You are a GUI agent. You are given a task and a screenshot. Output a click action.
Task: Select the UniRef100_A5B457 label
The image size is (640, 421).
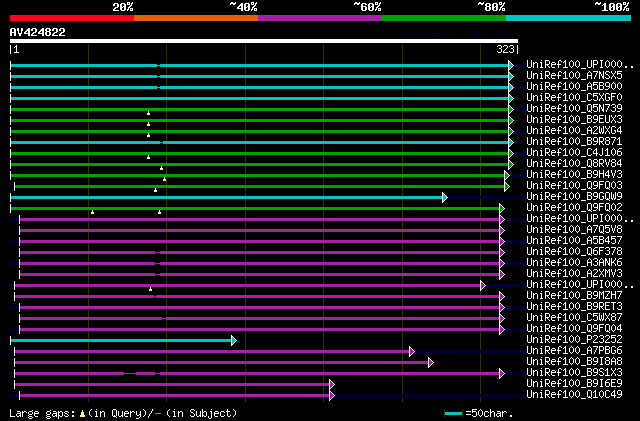[x=574, y=241]
